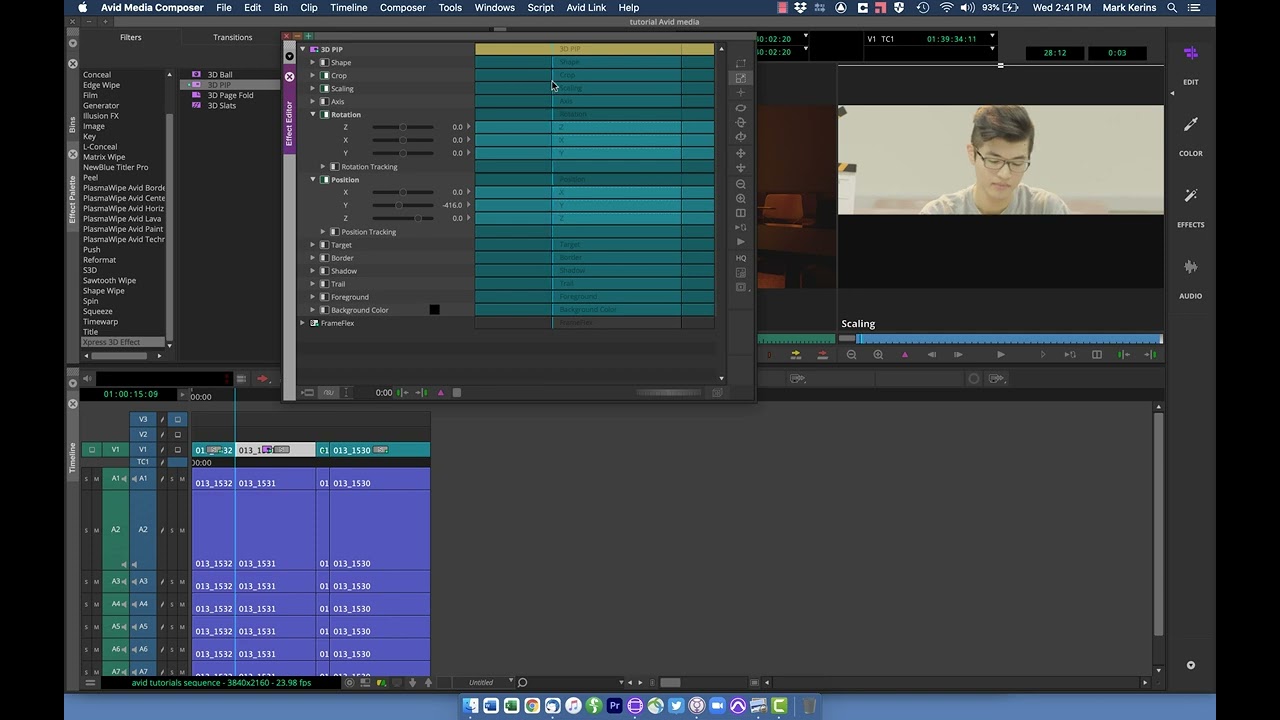Switch to the Filters tab
The height and width of the screenshot is (720, 1280).
pyautogui.click(x=131, y=38)
